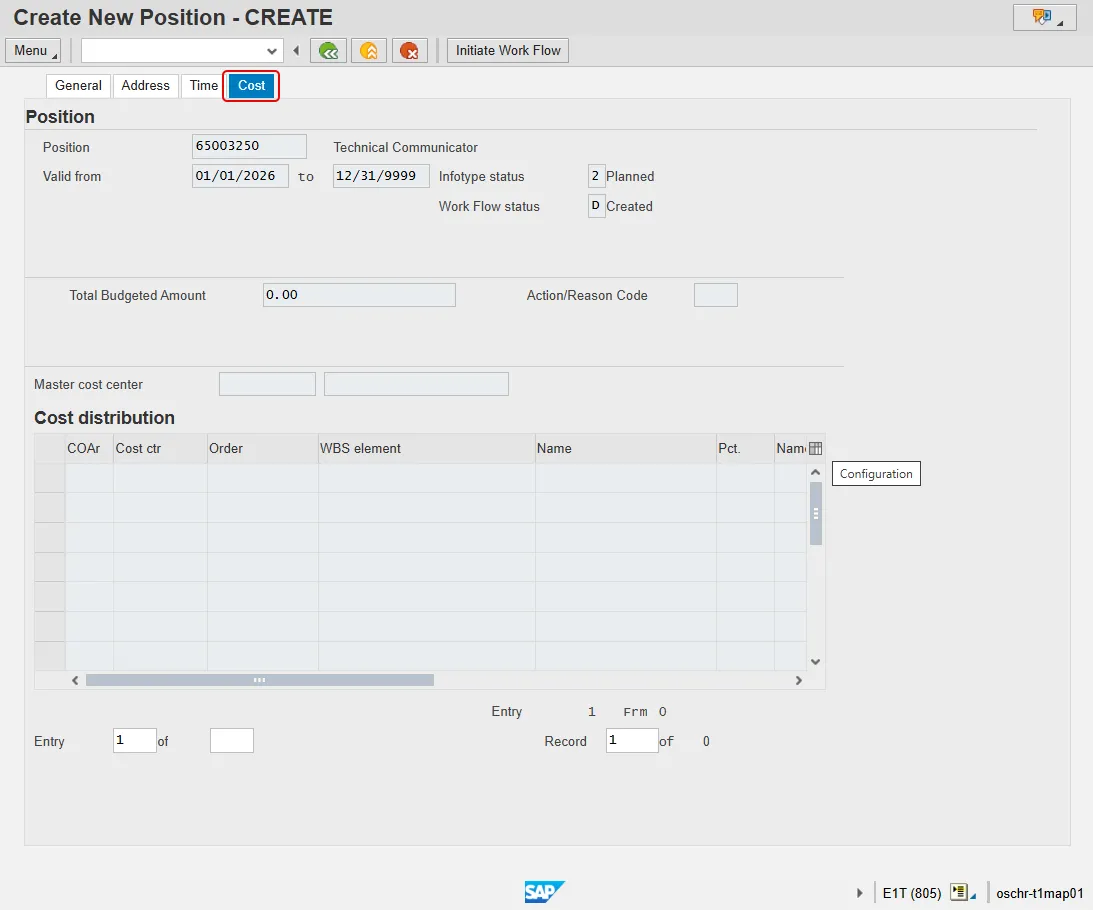Switch to the General tab
The image size is (1093, 910).
coord(78,86)
